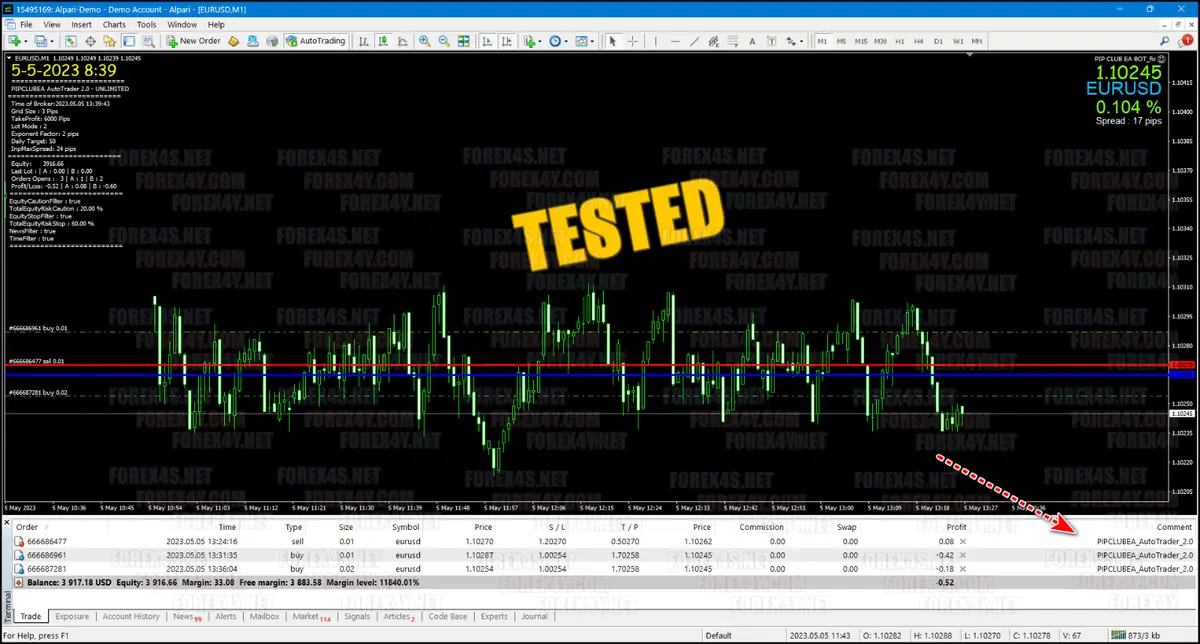The width and height of the screenshot is (1200, 644).
Task: Zoom in on the chart
Action: (x=425, y=41)
